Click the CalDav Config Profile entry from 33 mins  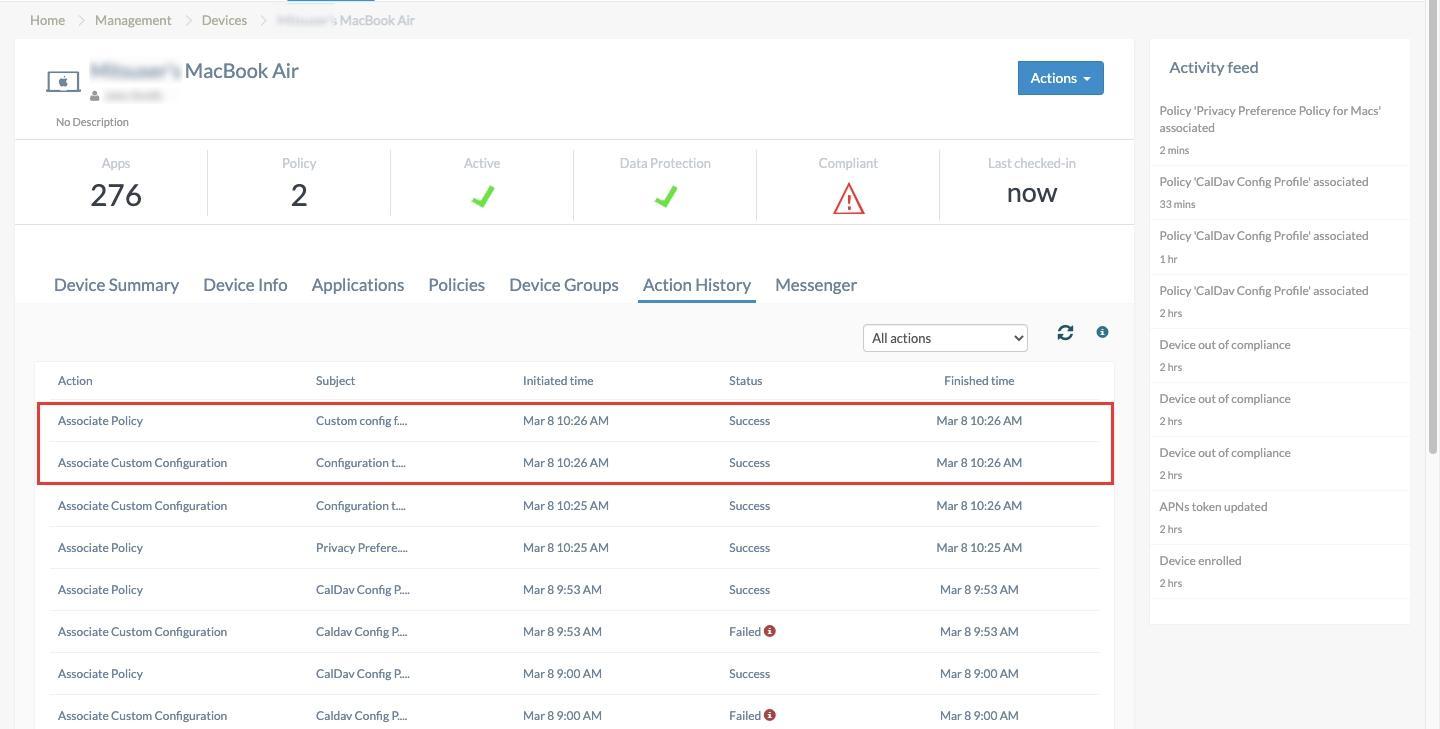coord(1279,192)
